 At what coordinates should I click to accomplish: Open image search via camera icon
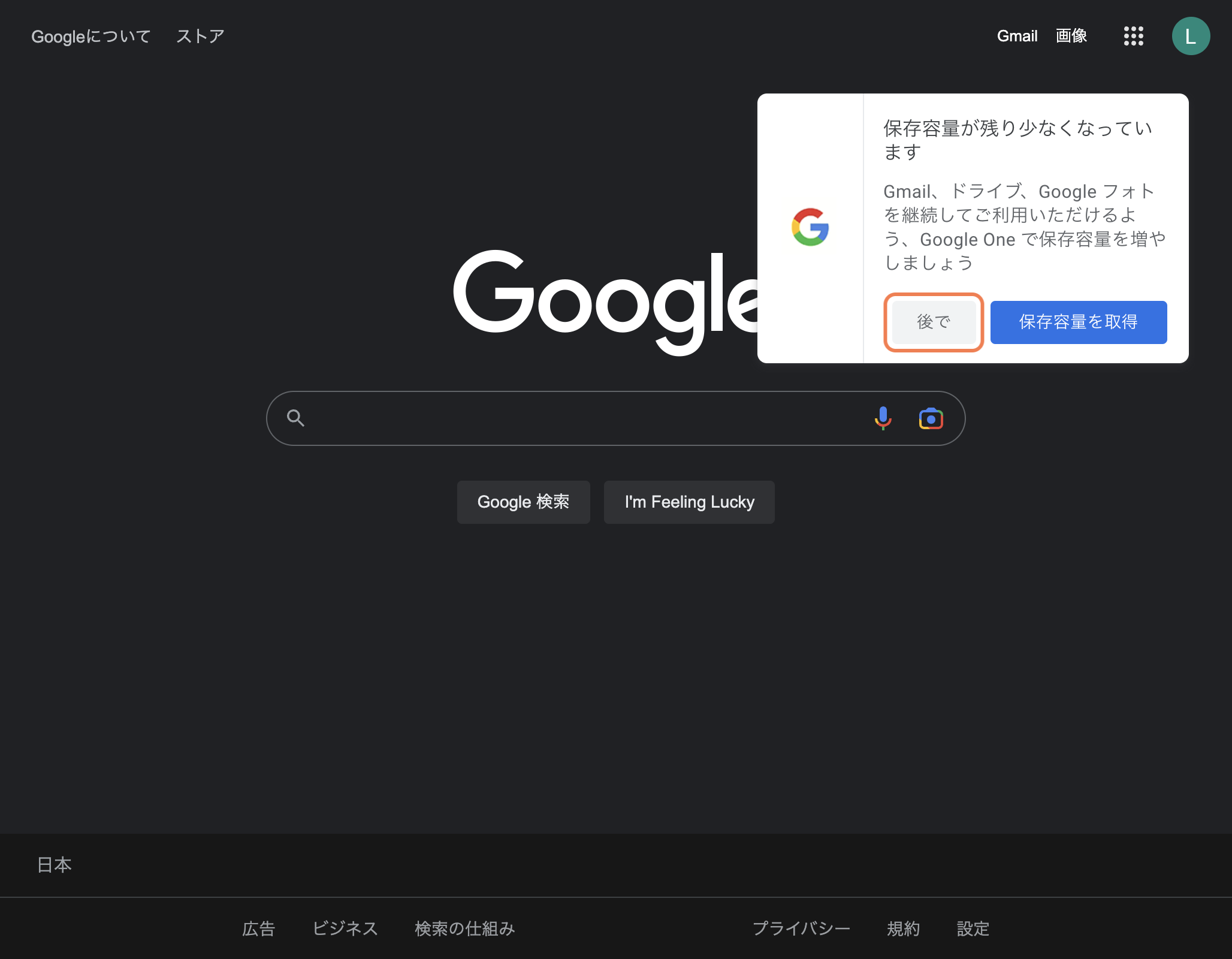tap(931, 418)
